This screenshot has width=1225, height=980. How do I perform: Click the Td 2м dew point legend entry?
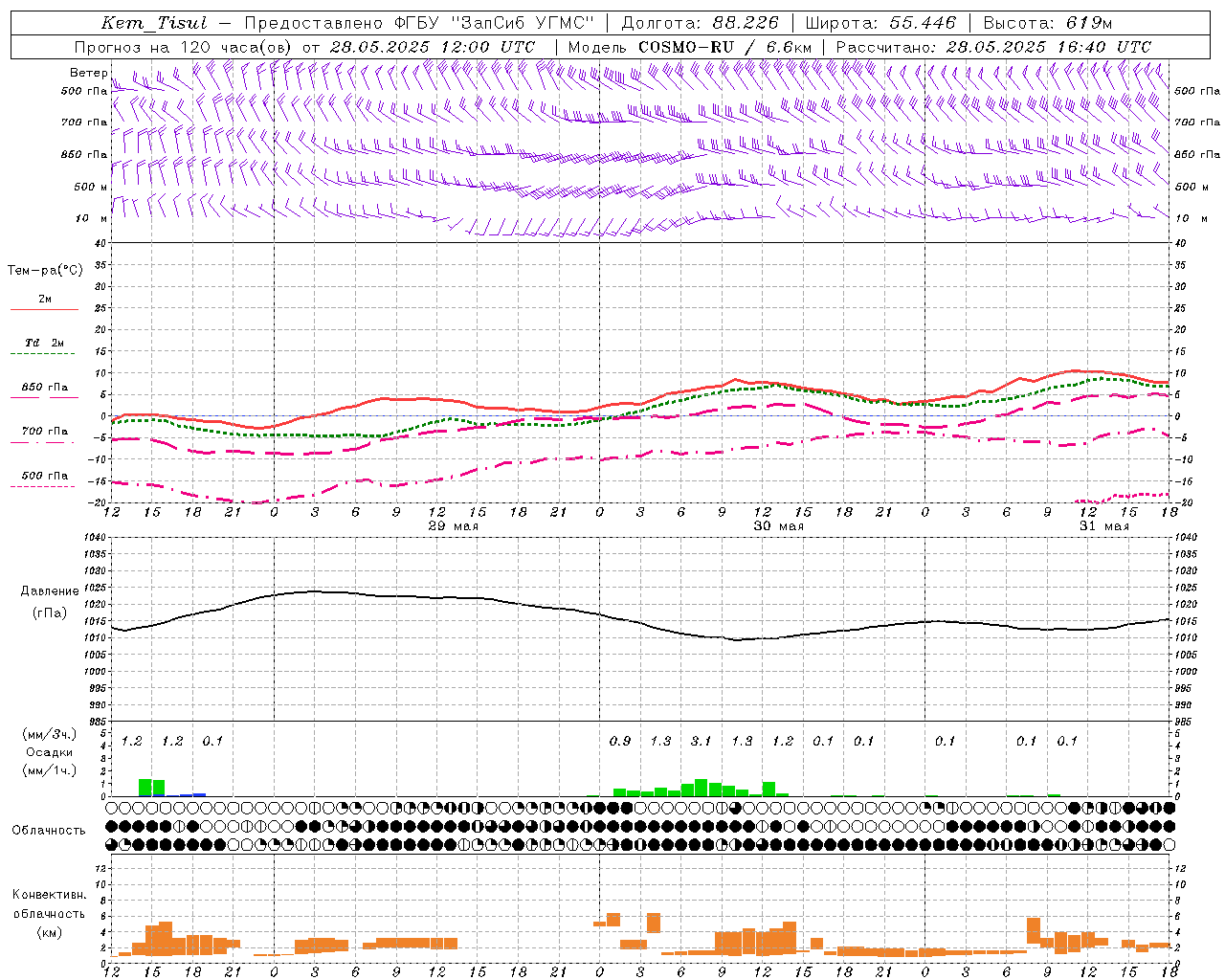point(44,343)
